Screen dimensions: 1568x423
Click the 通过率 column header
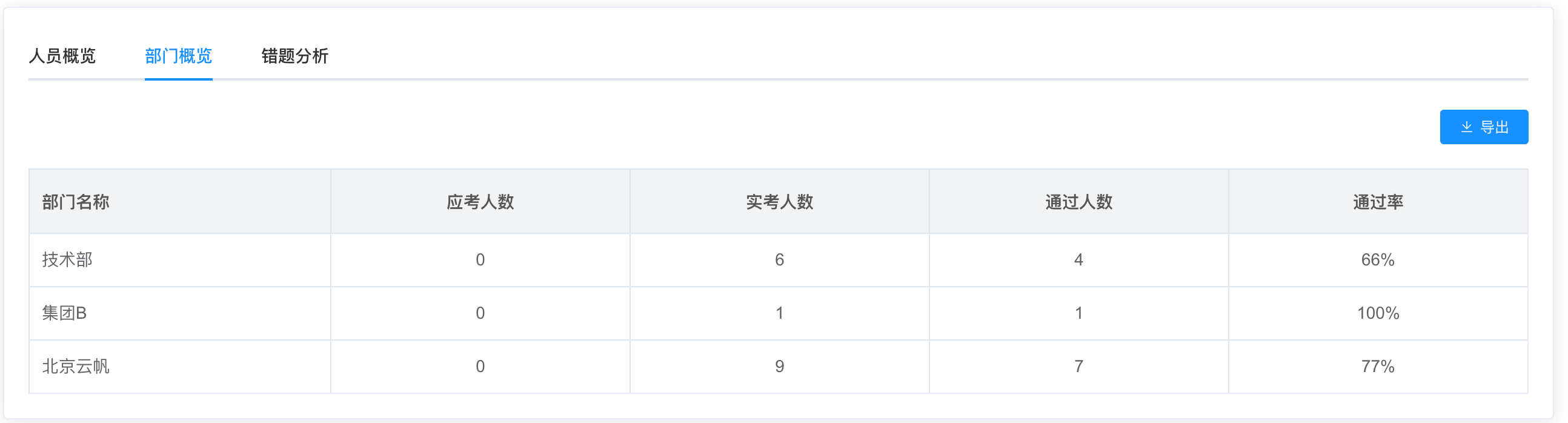pos(1378,201)
